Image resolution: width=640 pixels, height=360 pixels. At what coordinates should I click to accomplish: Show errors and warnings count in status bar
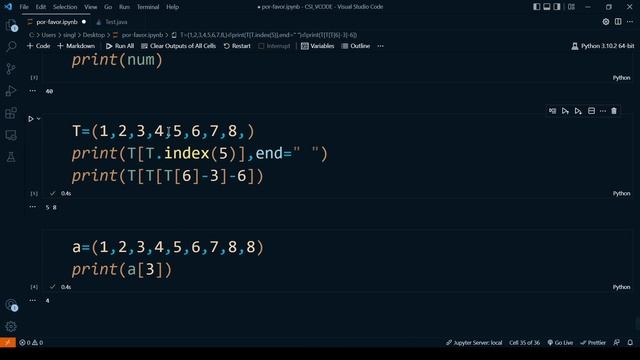click(x=31, y=342)
